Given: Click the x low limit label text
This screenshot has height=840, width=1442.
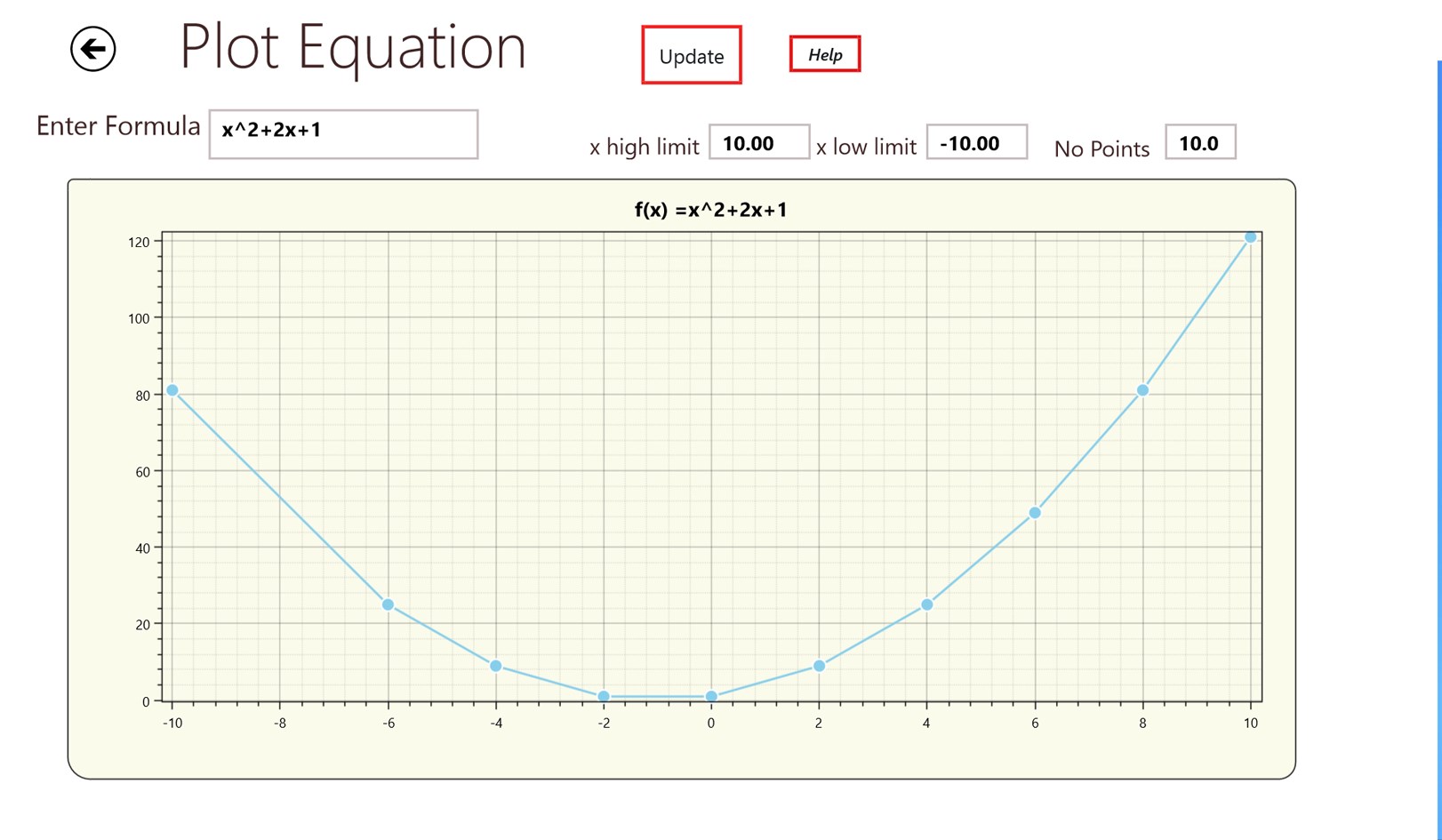Looking at the screenshot, I should 866,146.
